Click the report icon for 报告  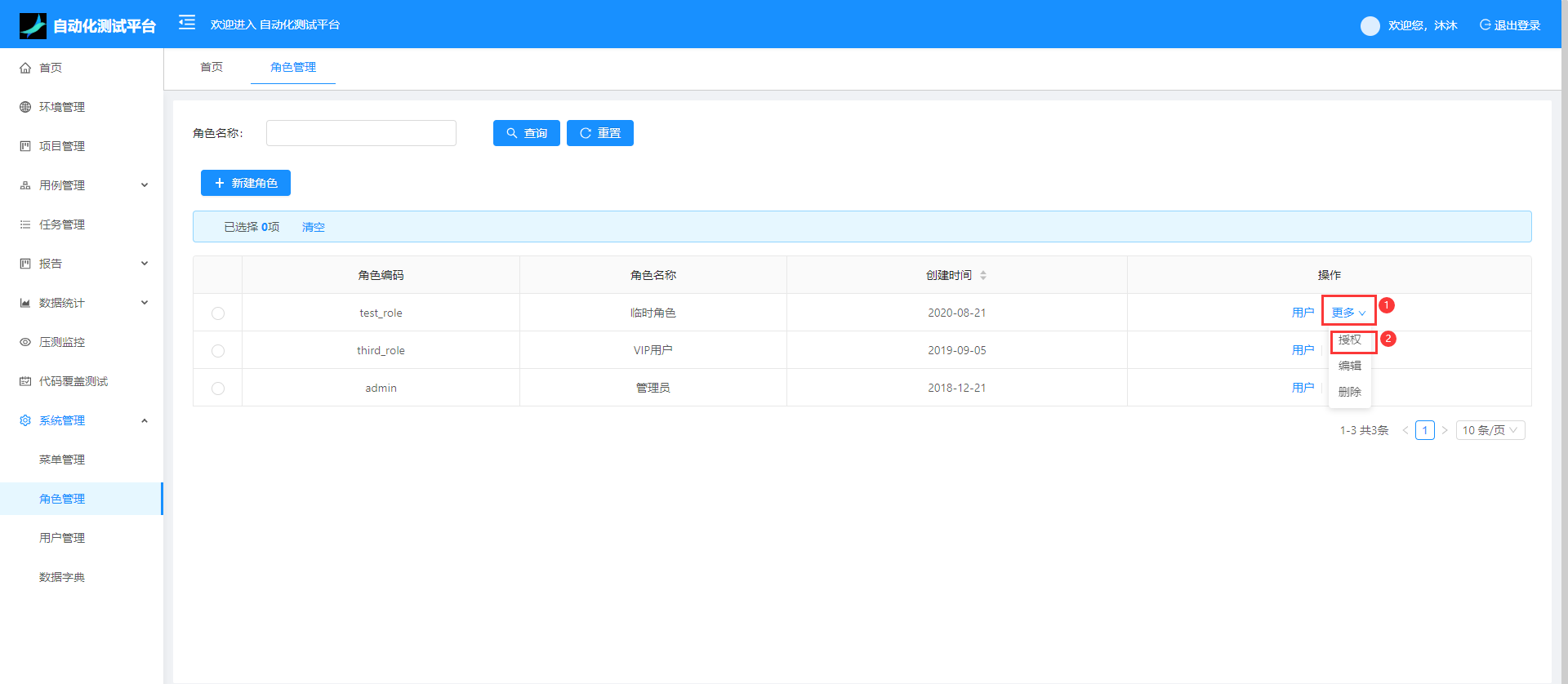tap(25, 264)
